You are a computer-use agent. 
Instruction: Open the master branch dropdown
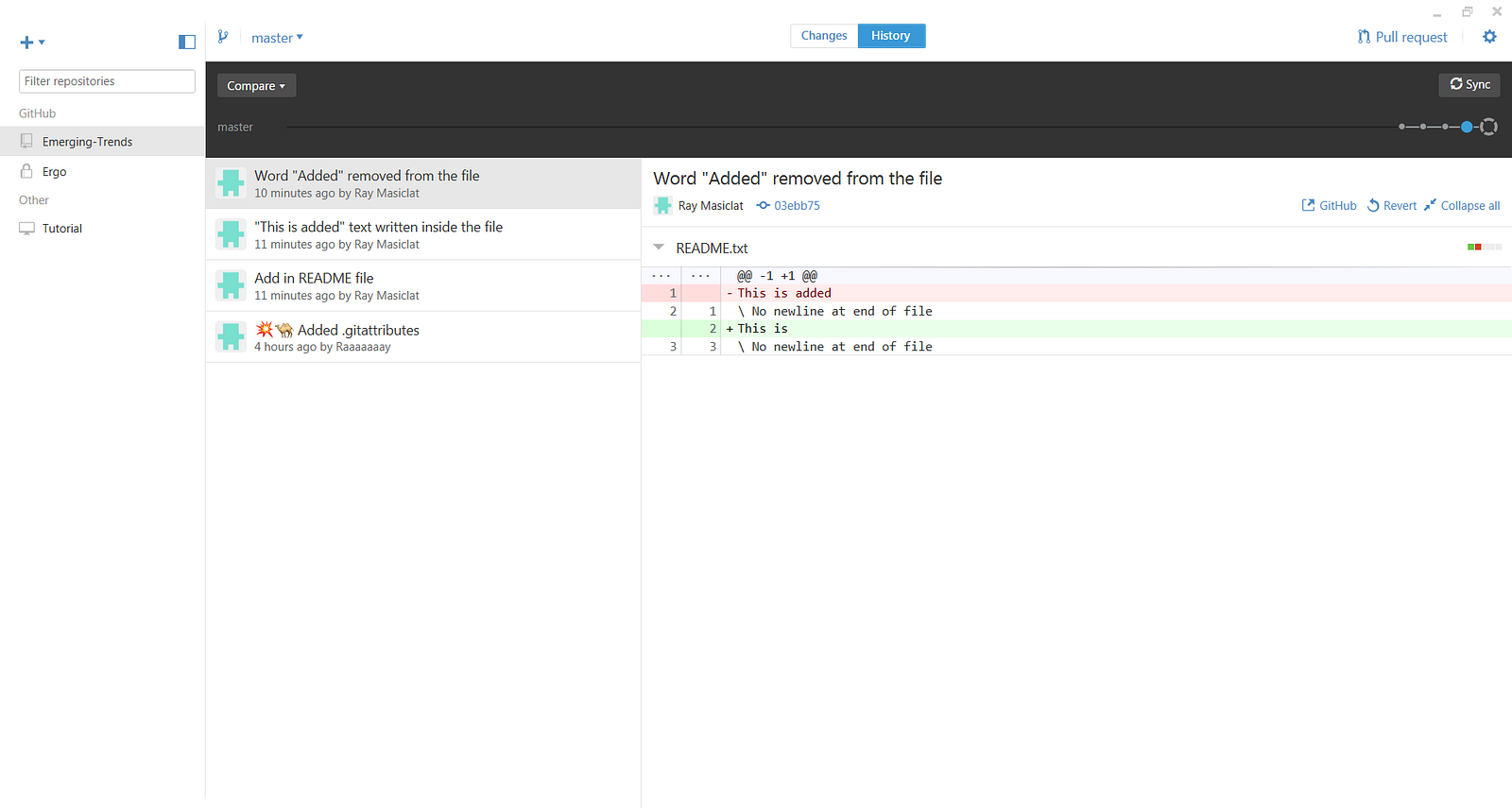coord(277,38)
